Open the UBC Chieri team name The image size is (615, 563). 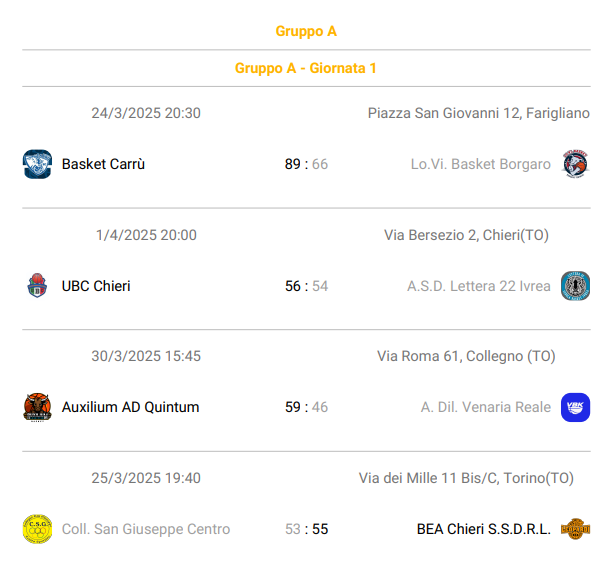tap(96, 286)
